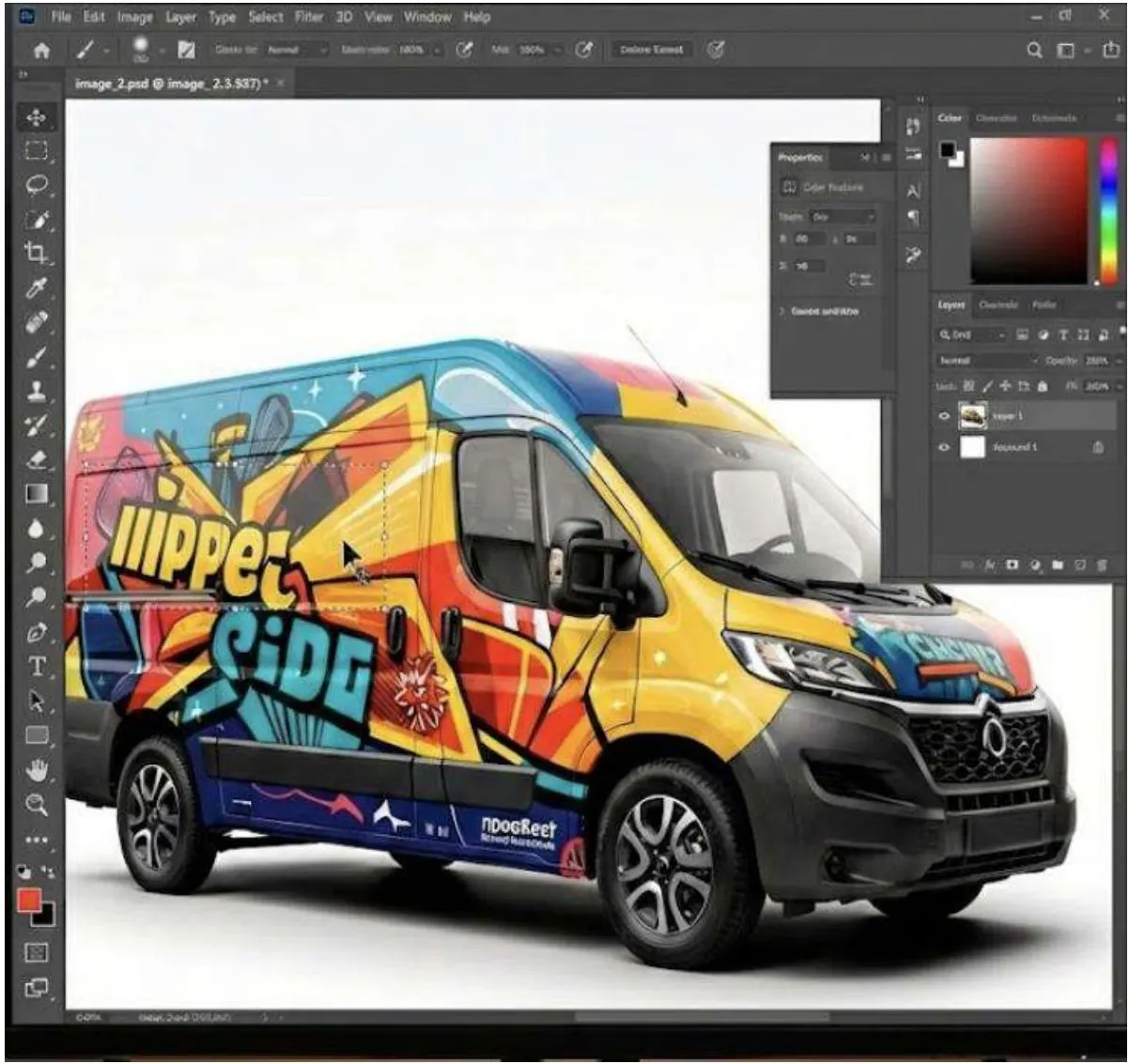Select the Hand tool
1129x1064 pixels.
coord(37,770)
